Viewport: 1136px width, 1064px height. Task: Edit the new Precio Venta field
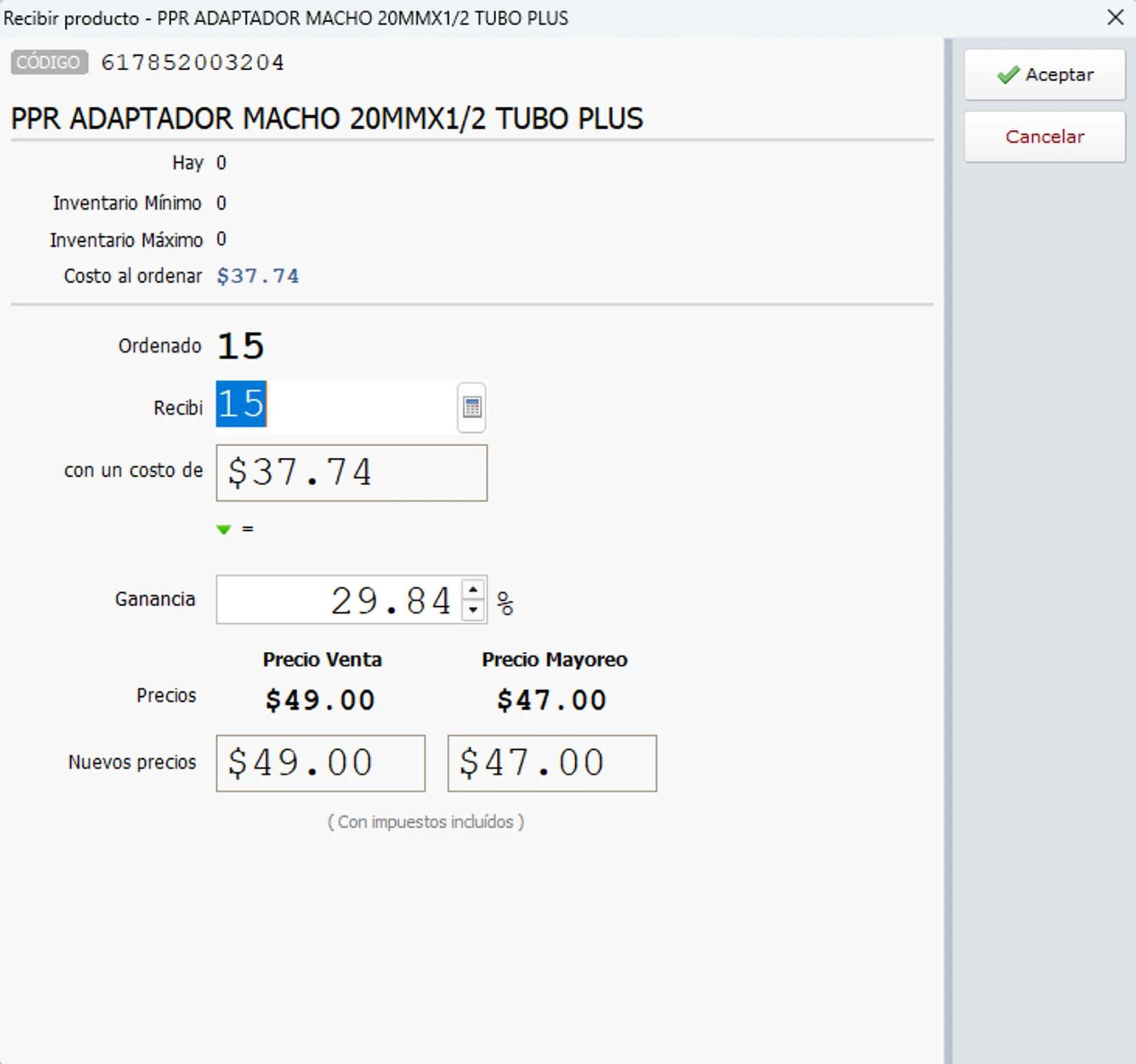[320, 763]
